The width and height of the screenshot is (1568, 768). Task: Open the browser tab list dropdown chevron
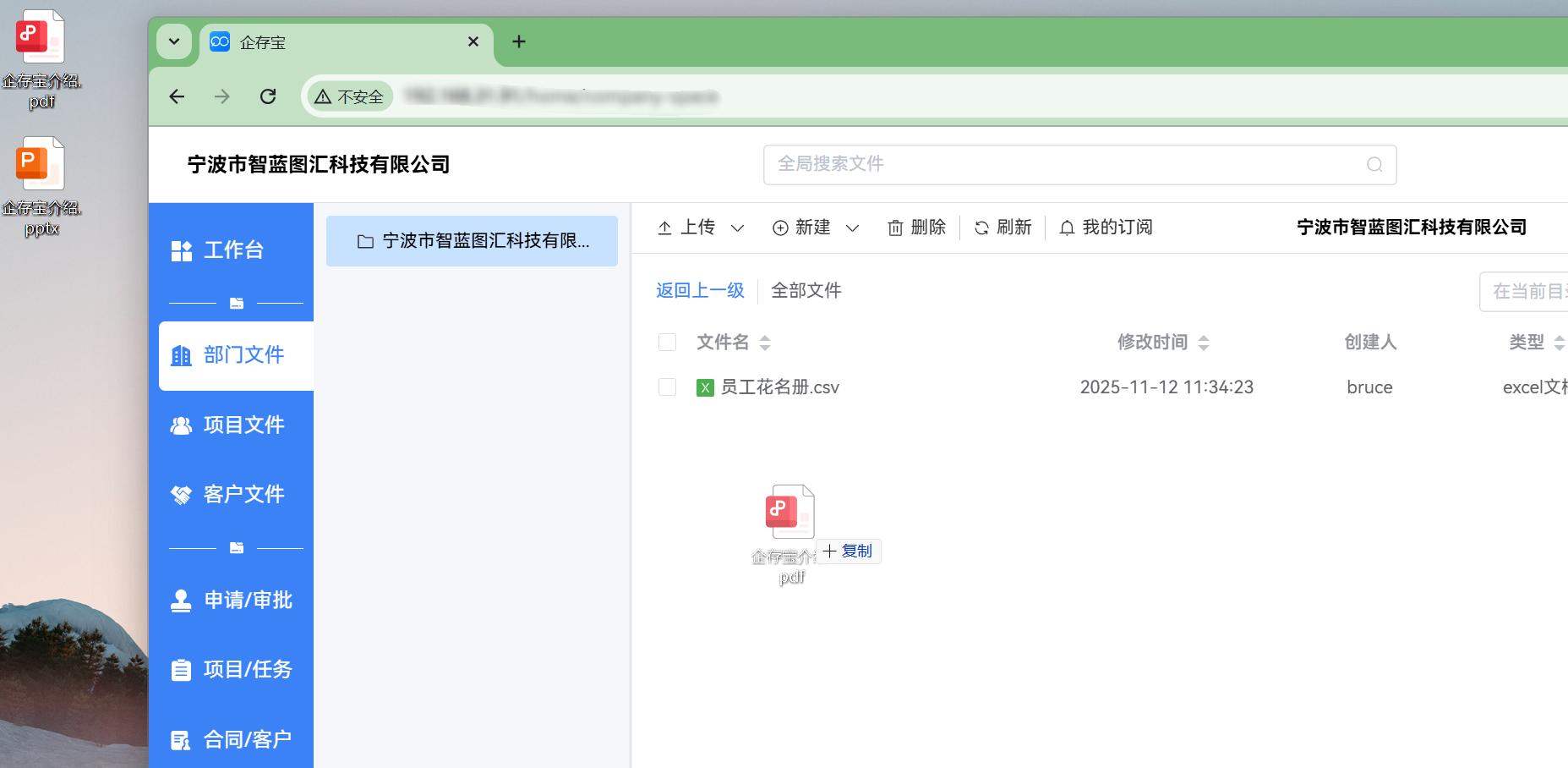click(x=174, y=41)
